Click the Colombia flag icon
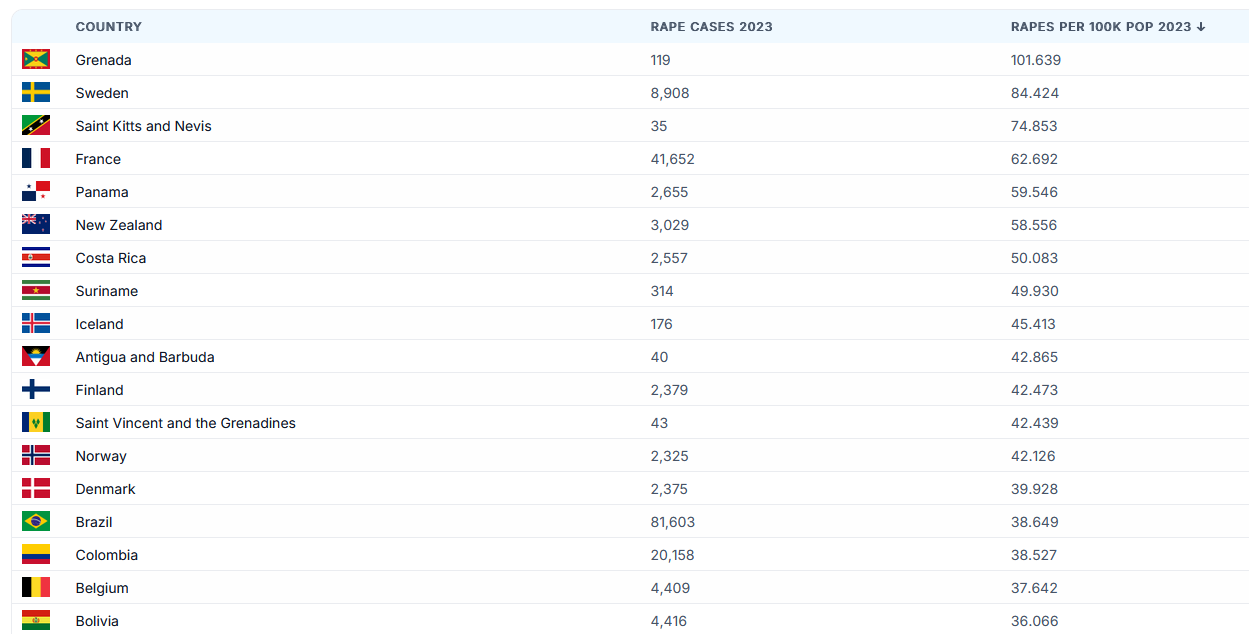The width and height of the screenshot is (1249, 634). pos(36,555)
